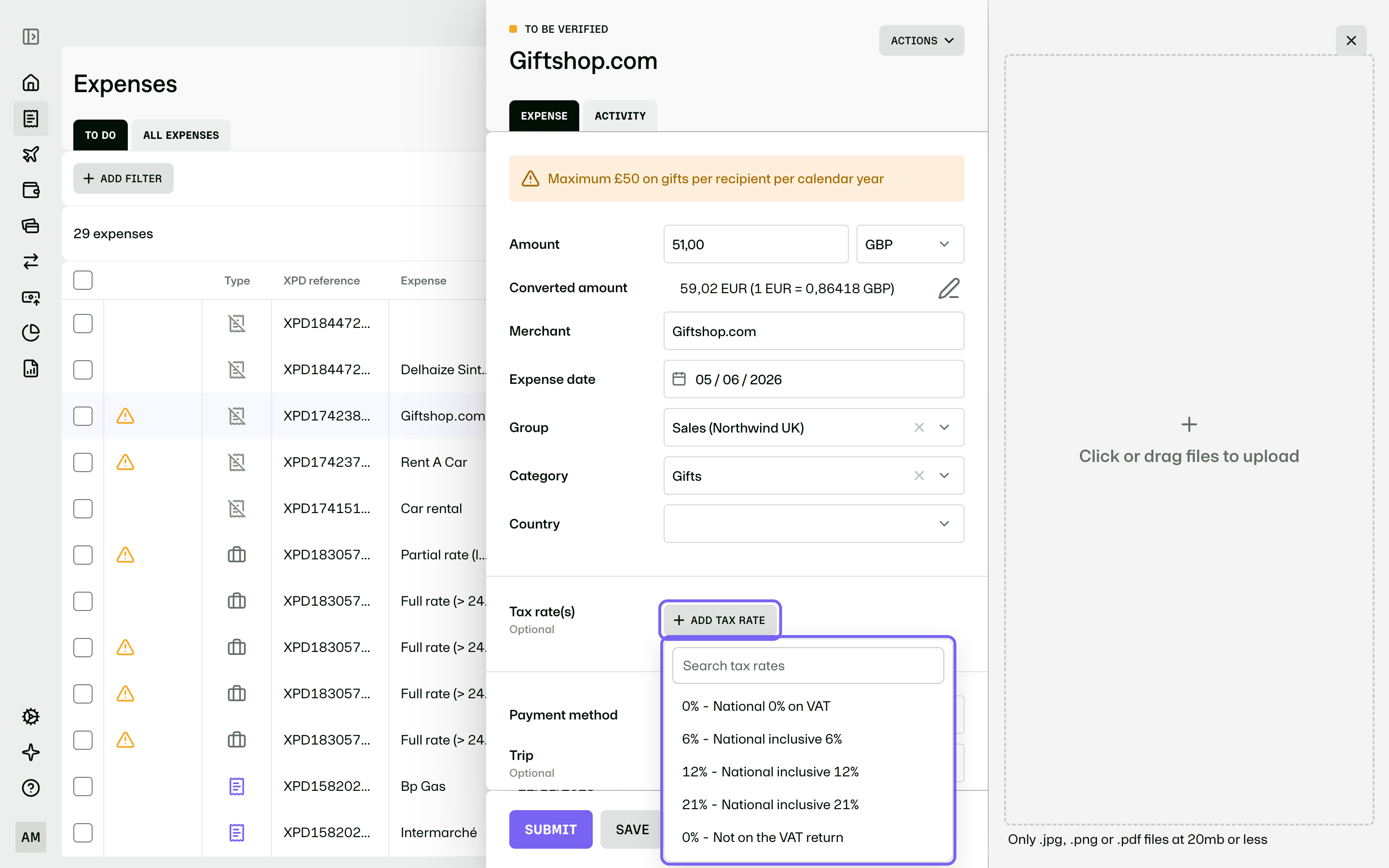
Task: Switch to the To Do tab
Action: coord(100,135)
